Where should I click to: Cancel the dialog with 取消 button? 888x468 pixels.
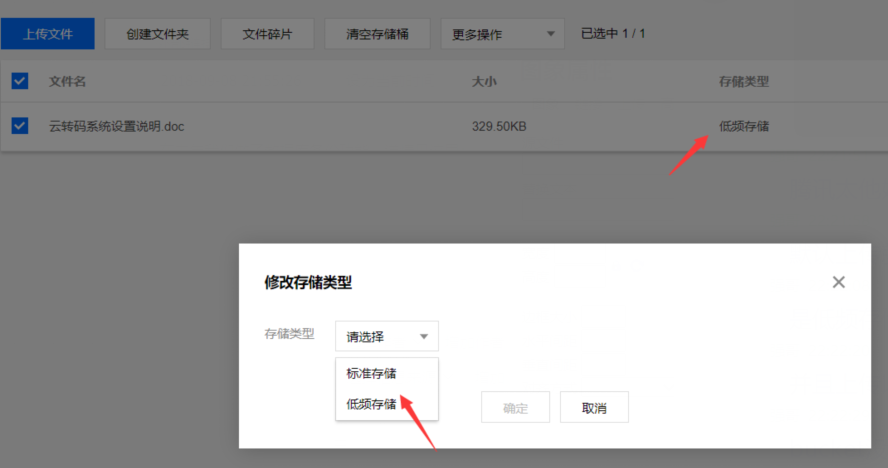pos(594,407)
